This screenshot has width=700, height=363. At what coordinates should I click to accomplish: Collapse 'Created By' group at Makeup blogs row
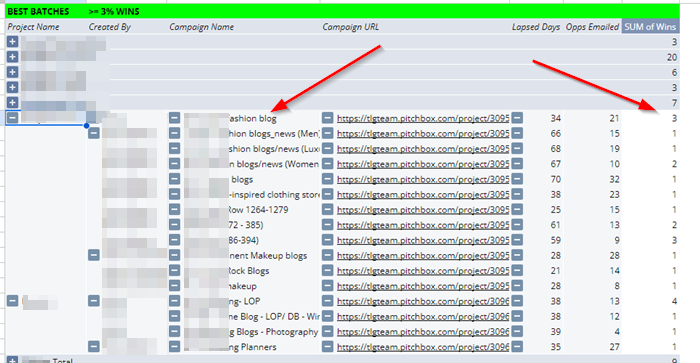(x=94, y=255)
